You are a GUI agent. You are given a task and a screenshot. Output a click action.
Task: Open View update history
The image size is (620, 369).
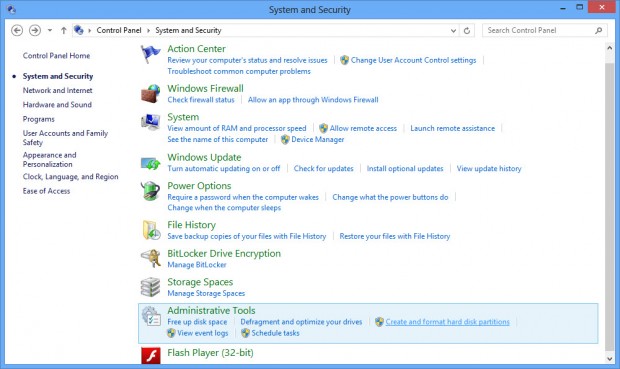[x=489, y=168]
